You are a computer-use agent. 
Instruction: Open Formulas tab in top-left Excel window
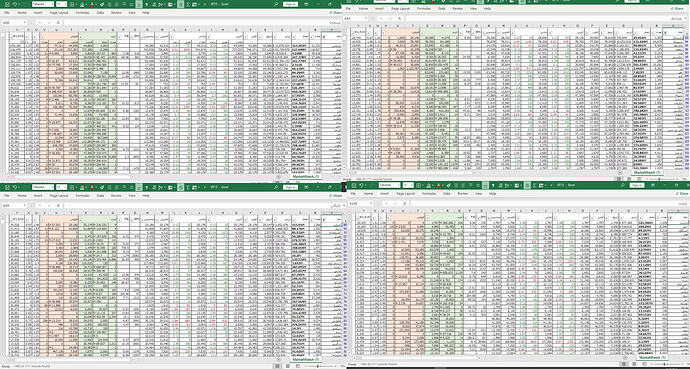tap(83, 13)
